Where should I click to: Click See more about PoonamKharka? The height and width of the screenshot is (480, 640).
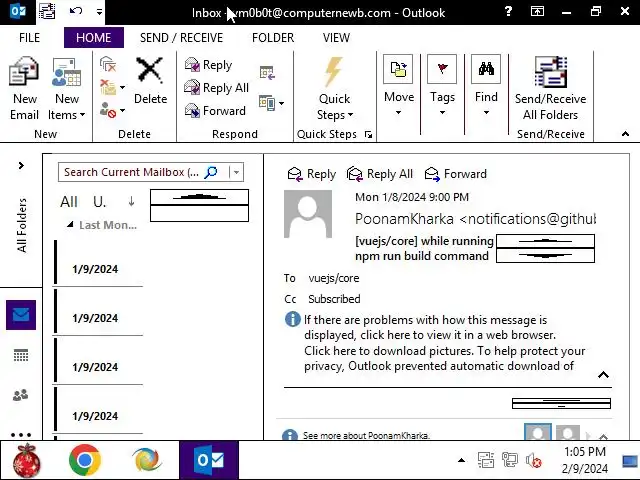coord(366,436)
